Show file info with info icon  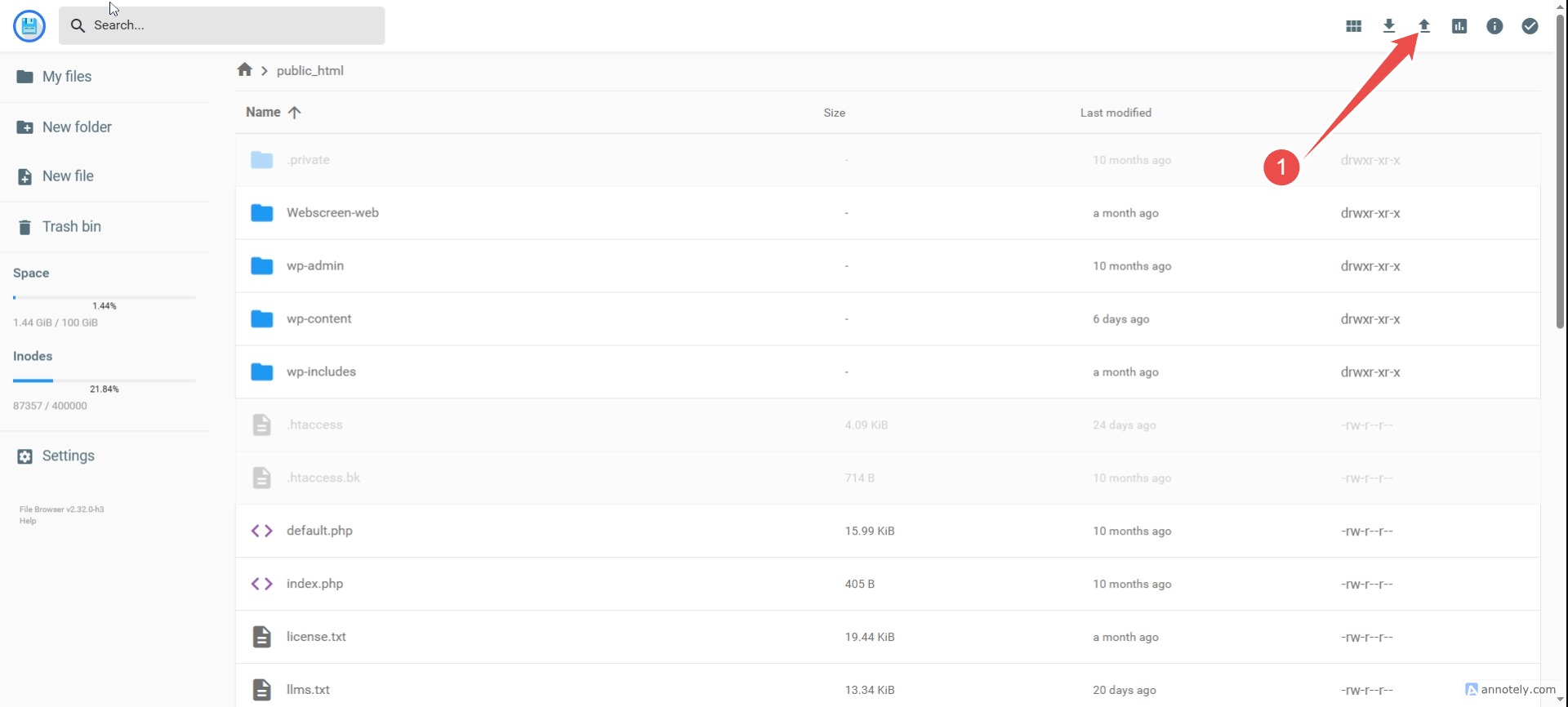point(1494,26)
